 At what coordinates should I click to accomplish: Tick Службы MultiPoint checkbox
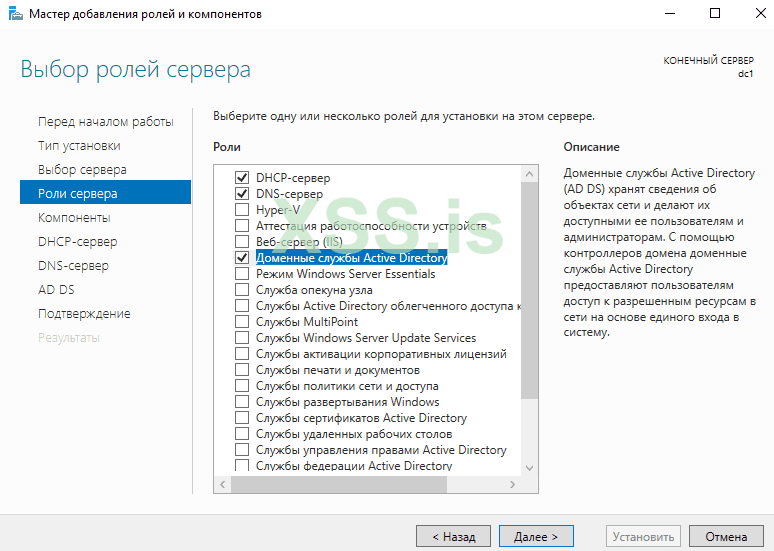pos(242,321)
